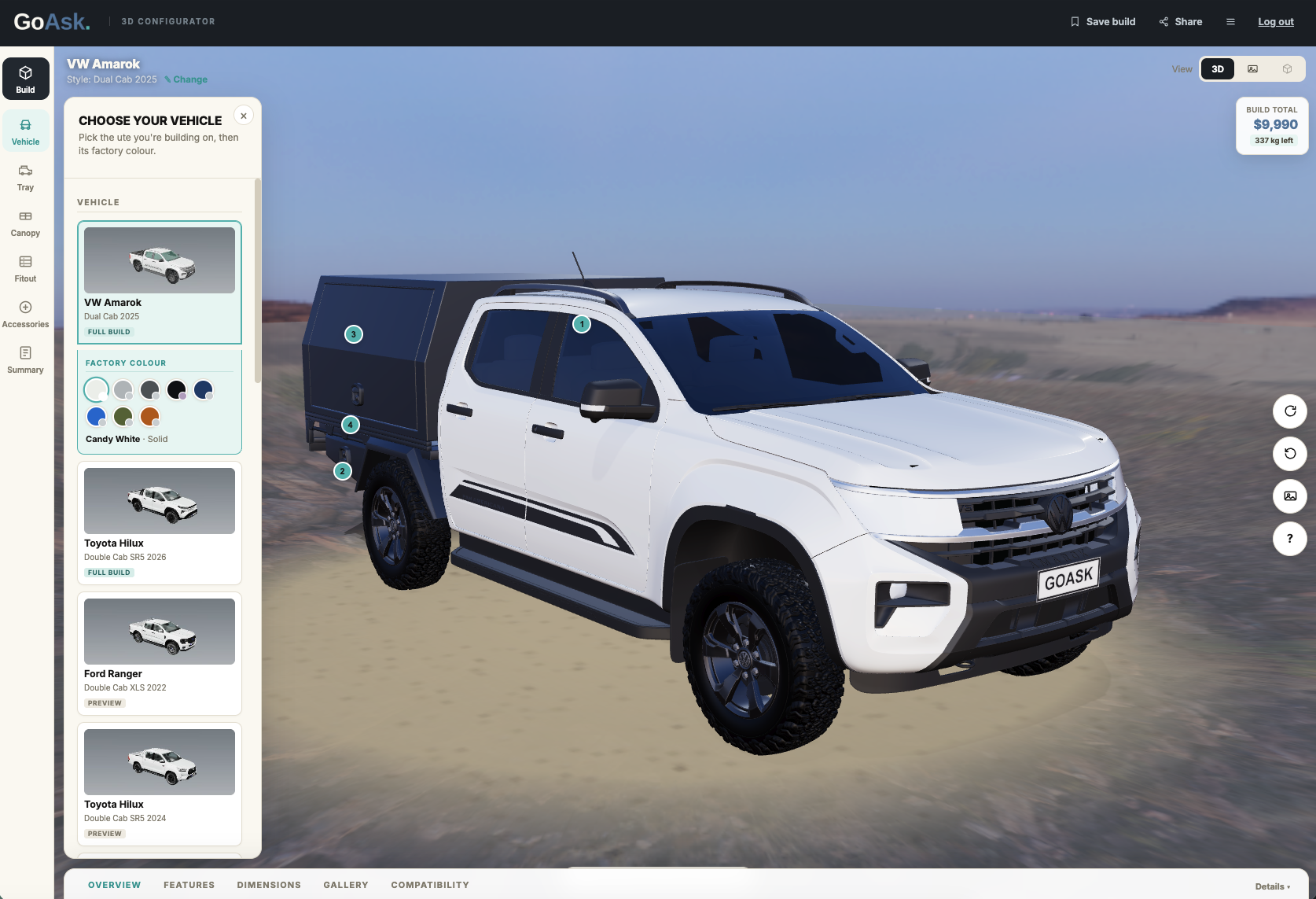Click the Change style link

pos(186,79)
